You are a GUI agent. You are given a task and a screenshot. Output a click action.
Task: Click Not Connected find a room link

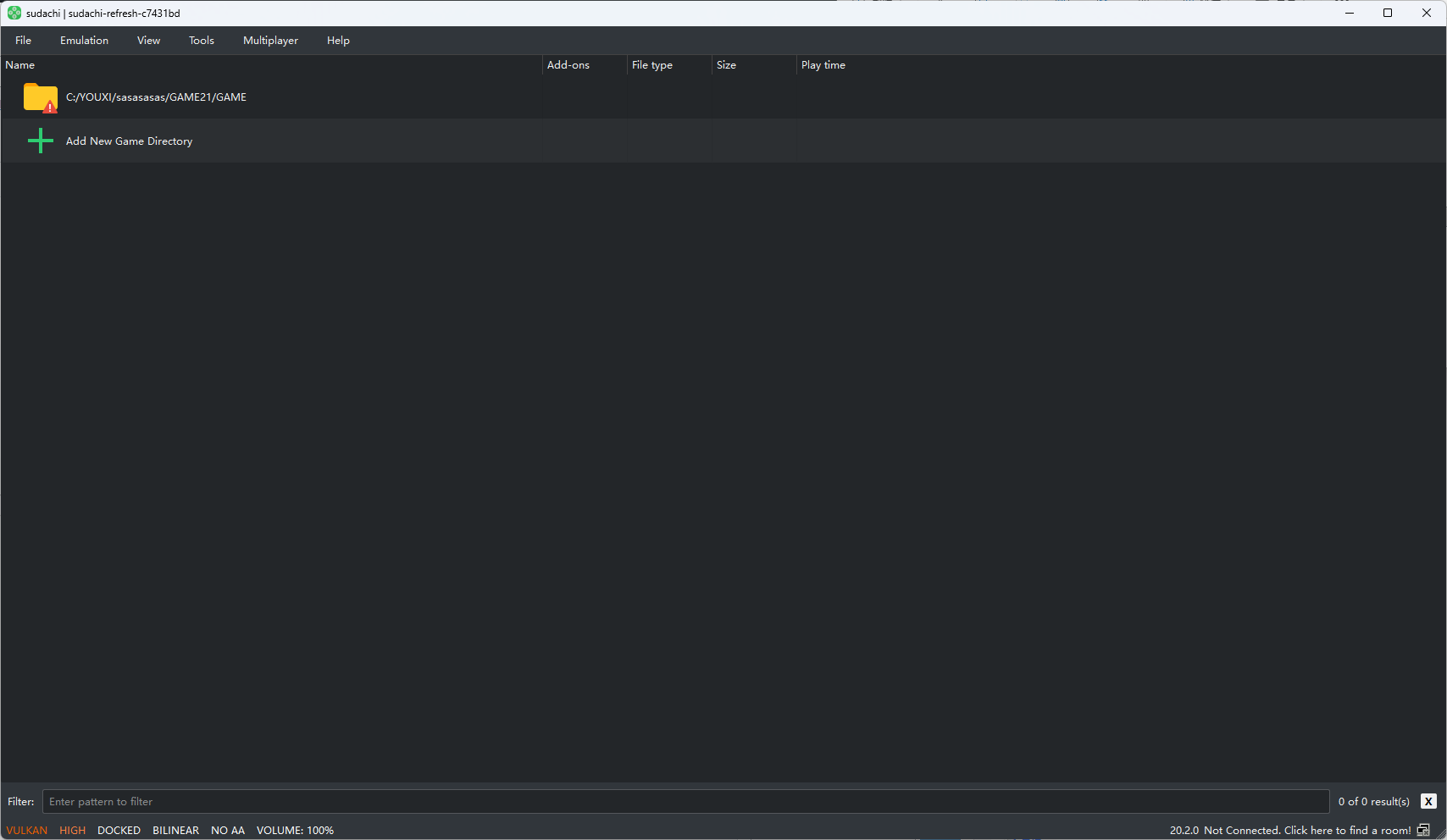[x=1306, y=830]
